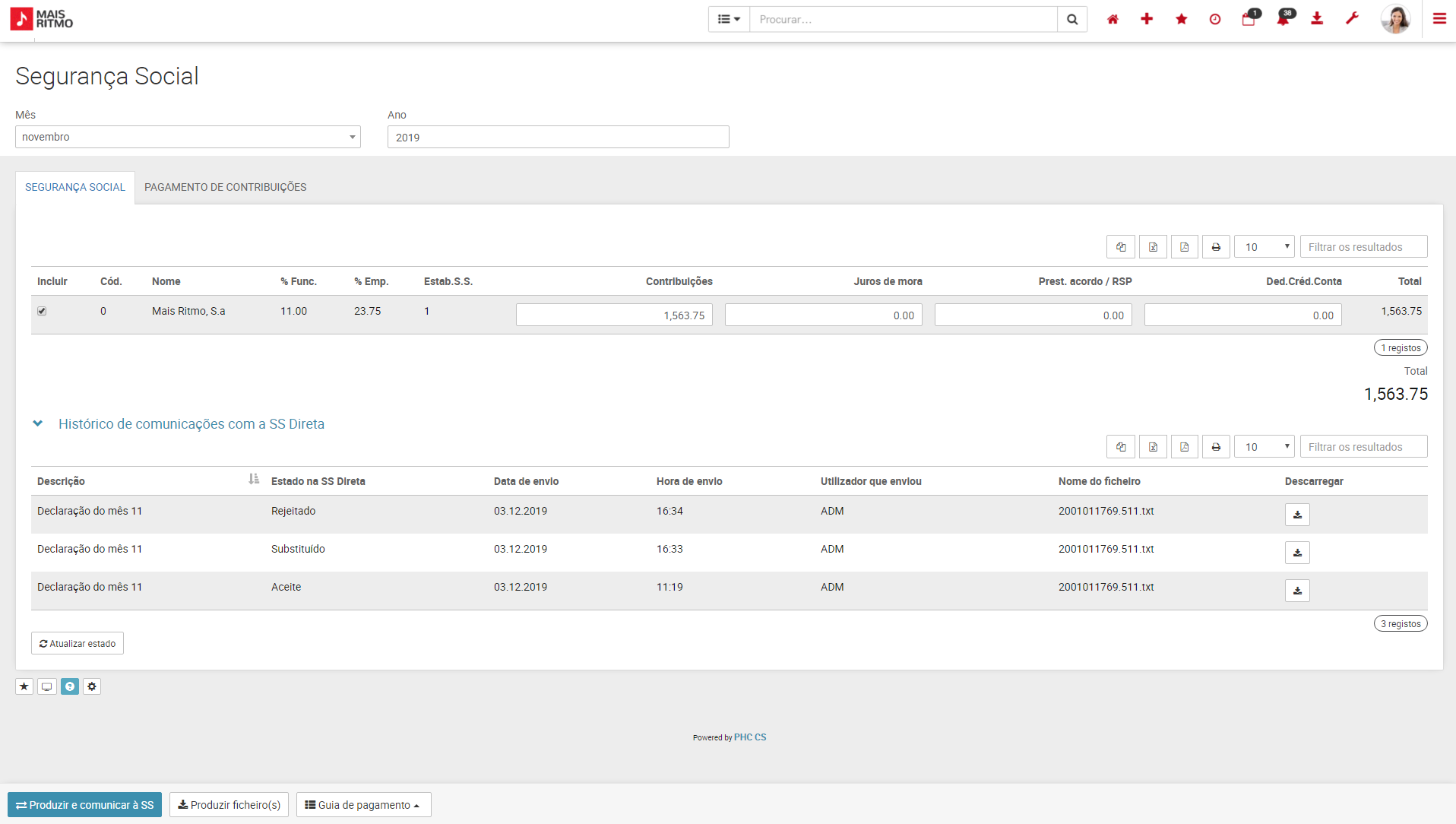Open the Mês dropdown showing novembro
Image resolution: width=1456 pixels, height=824 pixels.
tap(188, 137)
